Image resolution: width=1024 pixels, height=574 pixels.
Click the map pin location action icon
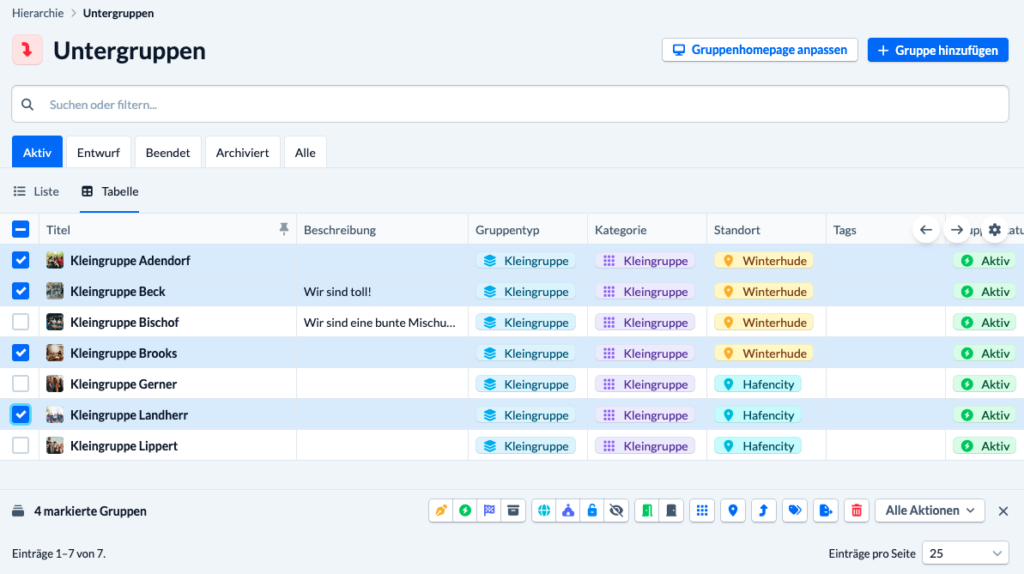point(733,511)
